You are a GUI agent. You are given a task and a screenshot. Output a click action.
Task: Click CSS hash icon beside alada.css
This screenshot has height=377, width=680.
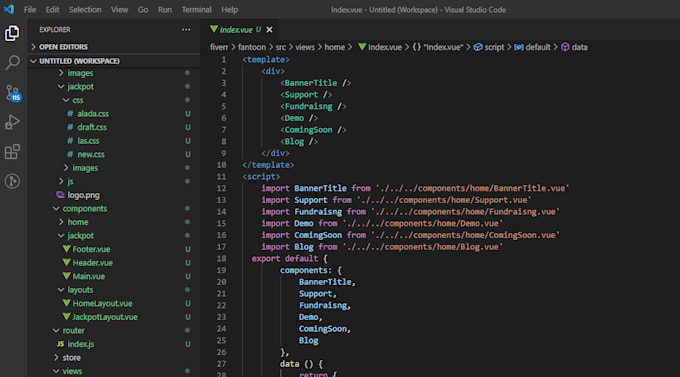point(70,114)
